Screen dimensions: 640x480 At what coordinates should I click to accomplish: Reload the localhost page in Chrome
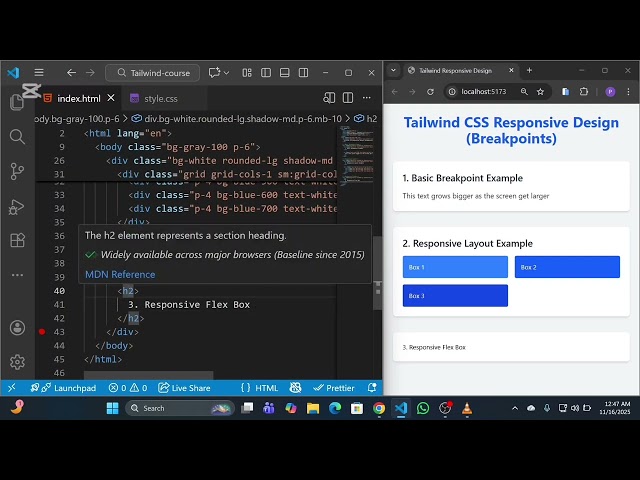pyautogui.click(x=430, y=92)
